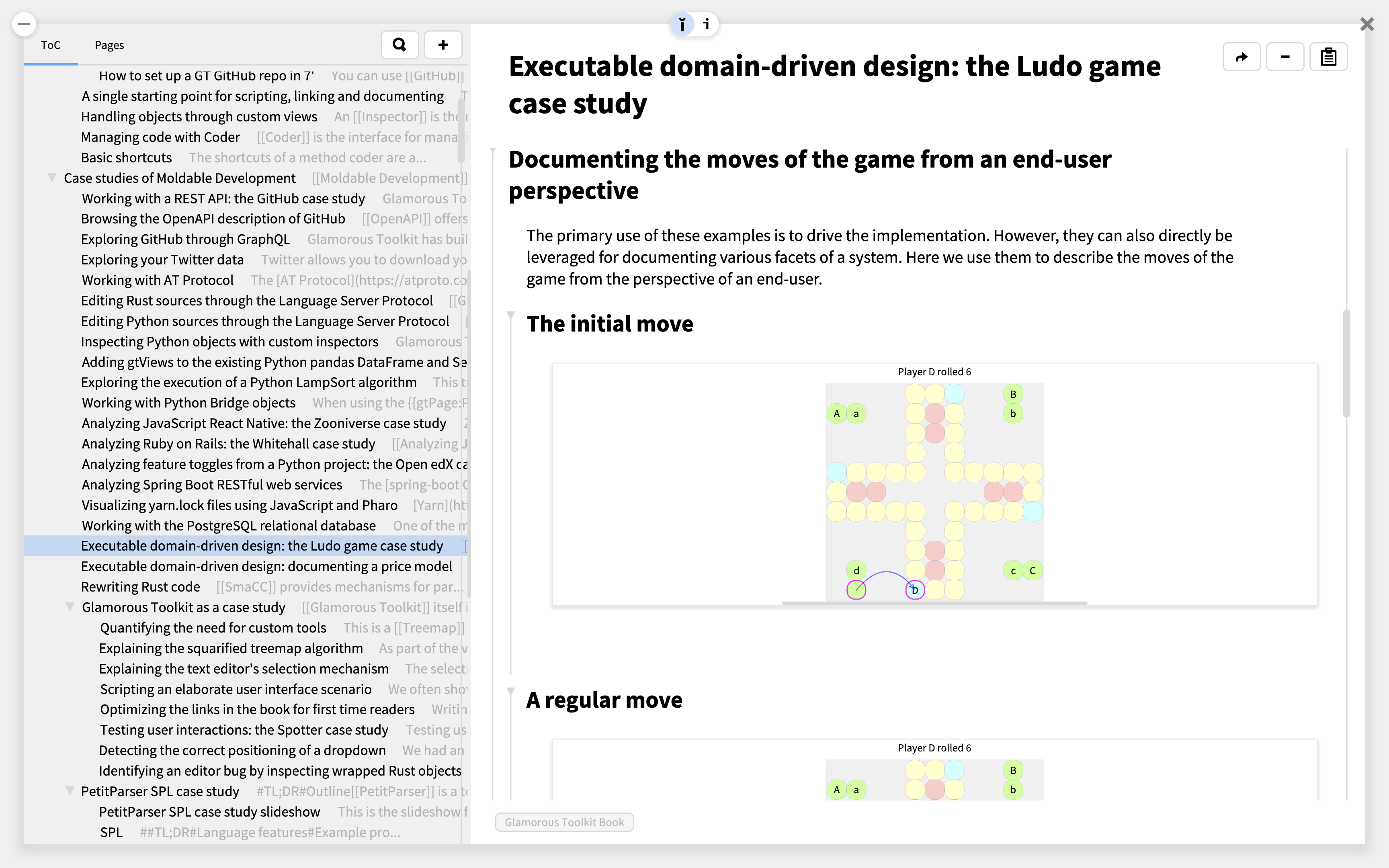Collapse the A regular move section triangle

click(x=511, y=691)
